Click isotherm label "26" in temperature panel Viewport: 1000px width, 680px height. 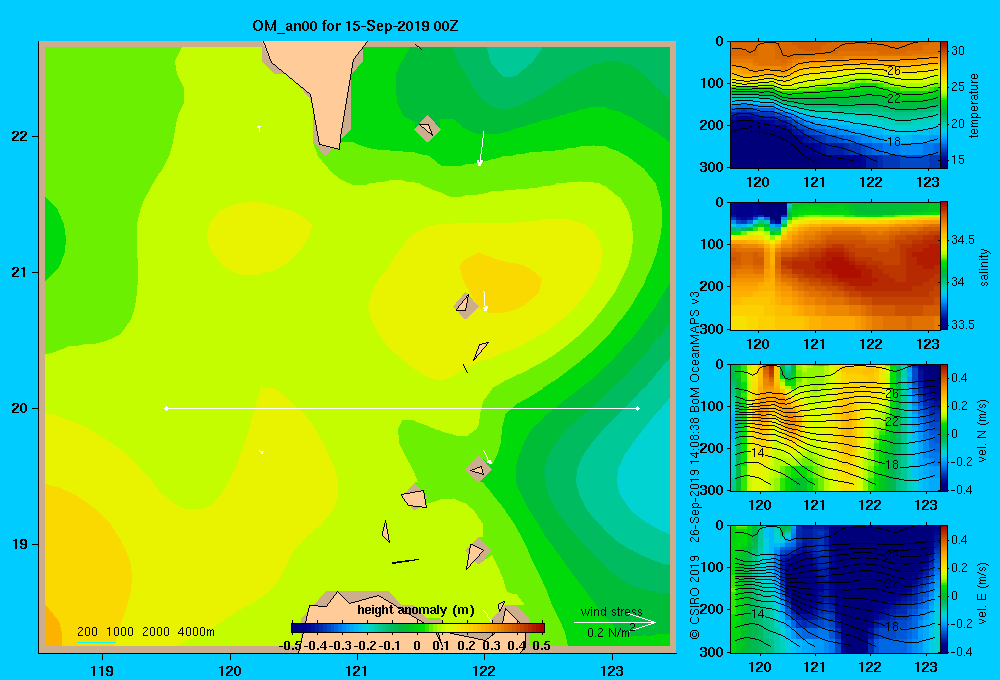click(x=894, y=71)
